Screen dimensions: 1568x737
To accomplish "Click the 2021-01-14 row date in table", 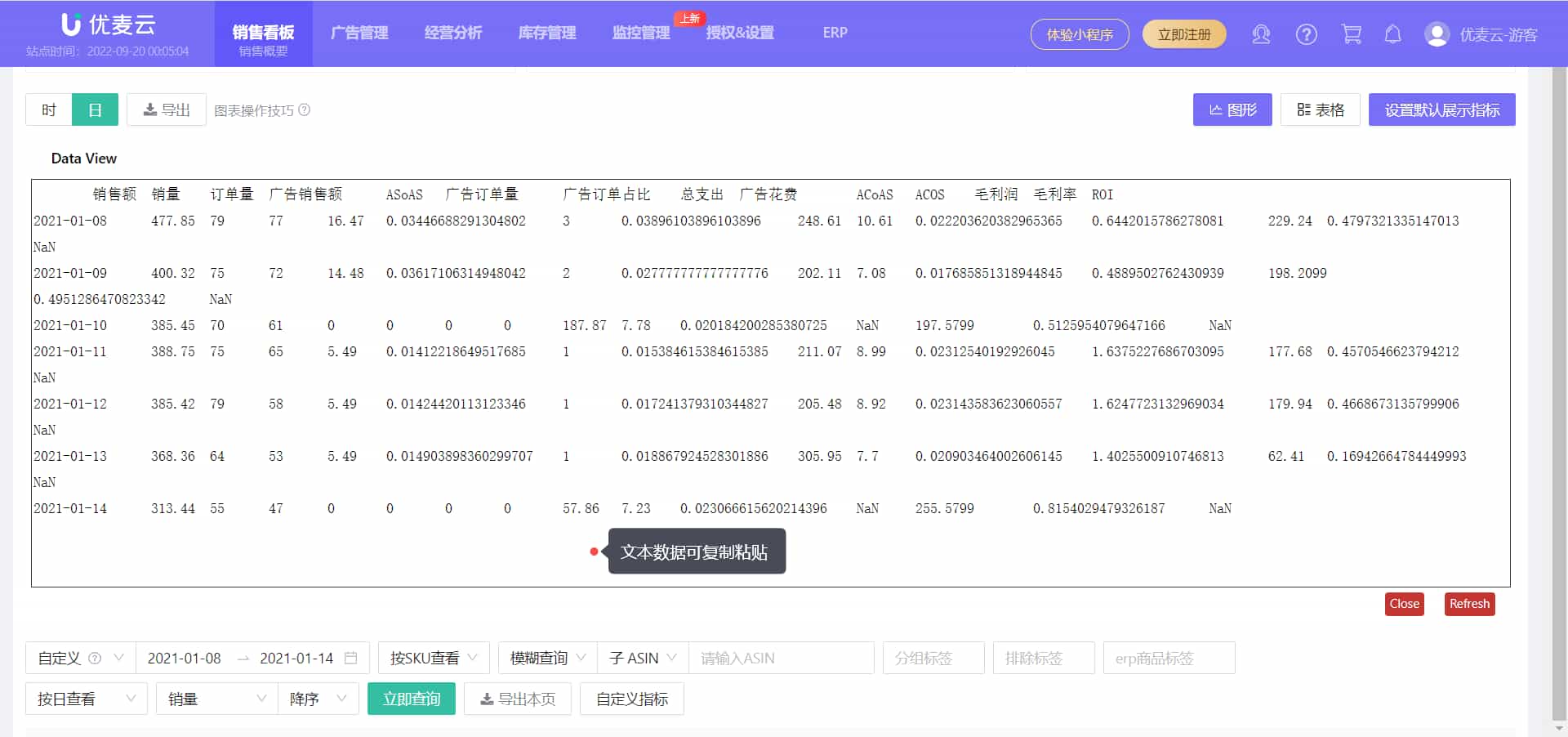I will pyautogui.click(x=70, y=508).
